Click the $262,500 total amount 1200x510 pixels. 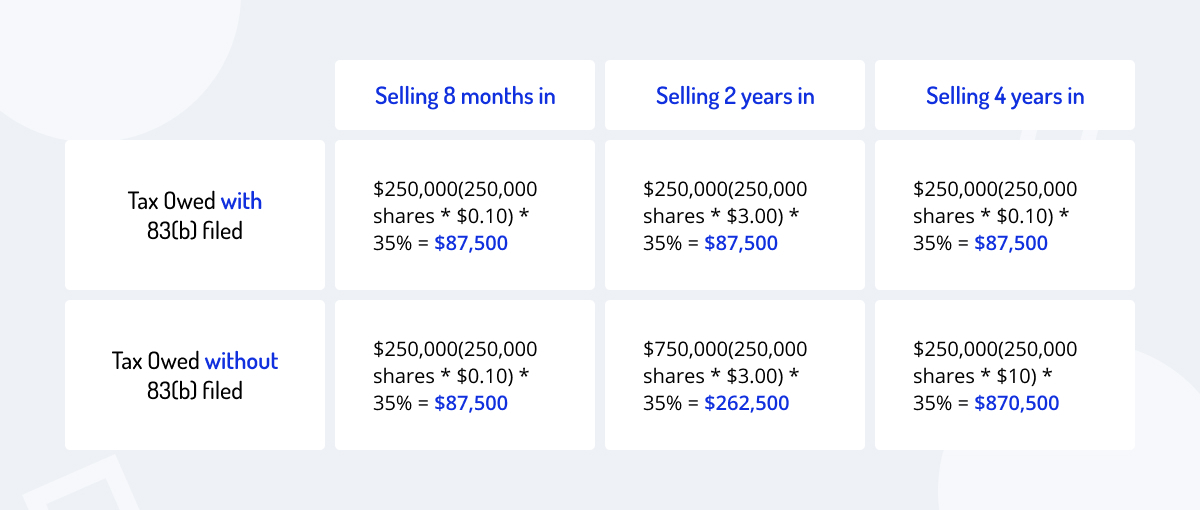tap(746, 403)
